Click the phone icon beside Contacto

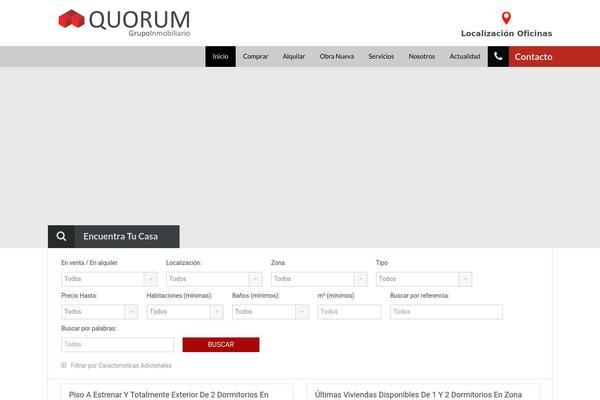[x=498, y=57]
